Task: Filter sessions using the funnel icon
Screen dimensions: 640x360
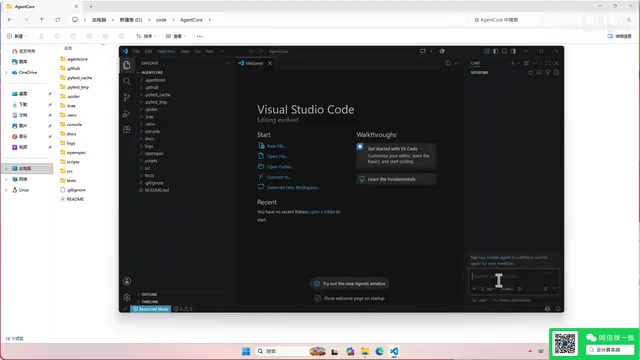Action: pos(547,73)
